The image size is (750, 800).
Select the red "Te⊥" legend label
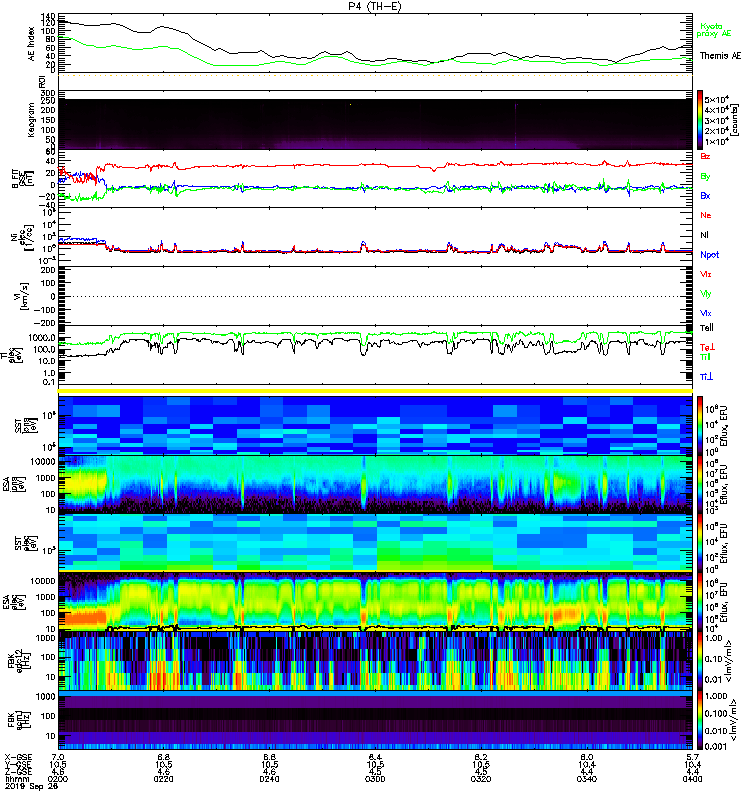pos(707,347)
